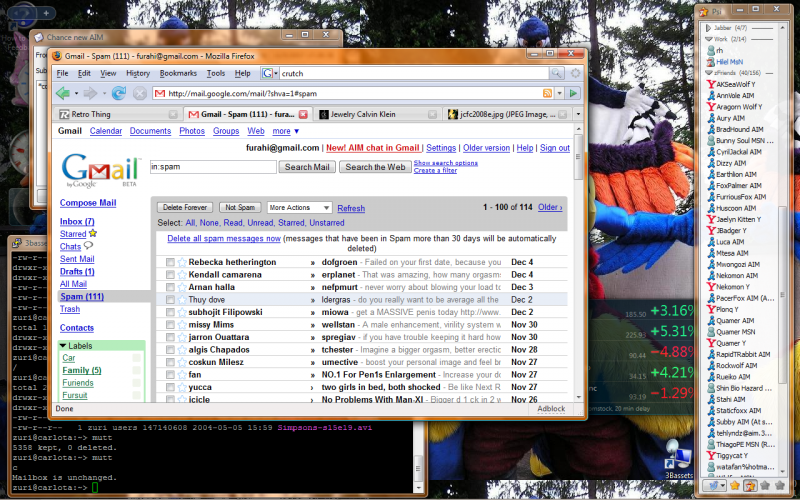Star the Rebecka hetherington message
The image size is (800, 500).
click(182, 262)
